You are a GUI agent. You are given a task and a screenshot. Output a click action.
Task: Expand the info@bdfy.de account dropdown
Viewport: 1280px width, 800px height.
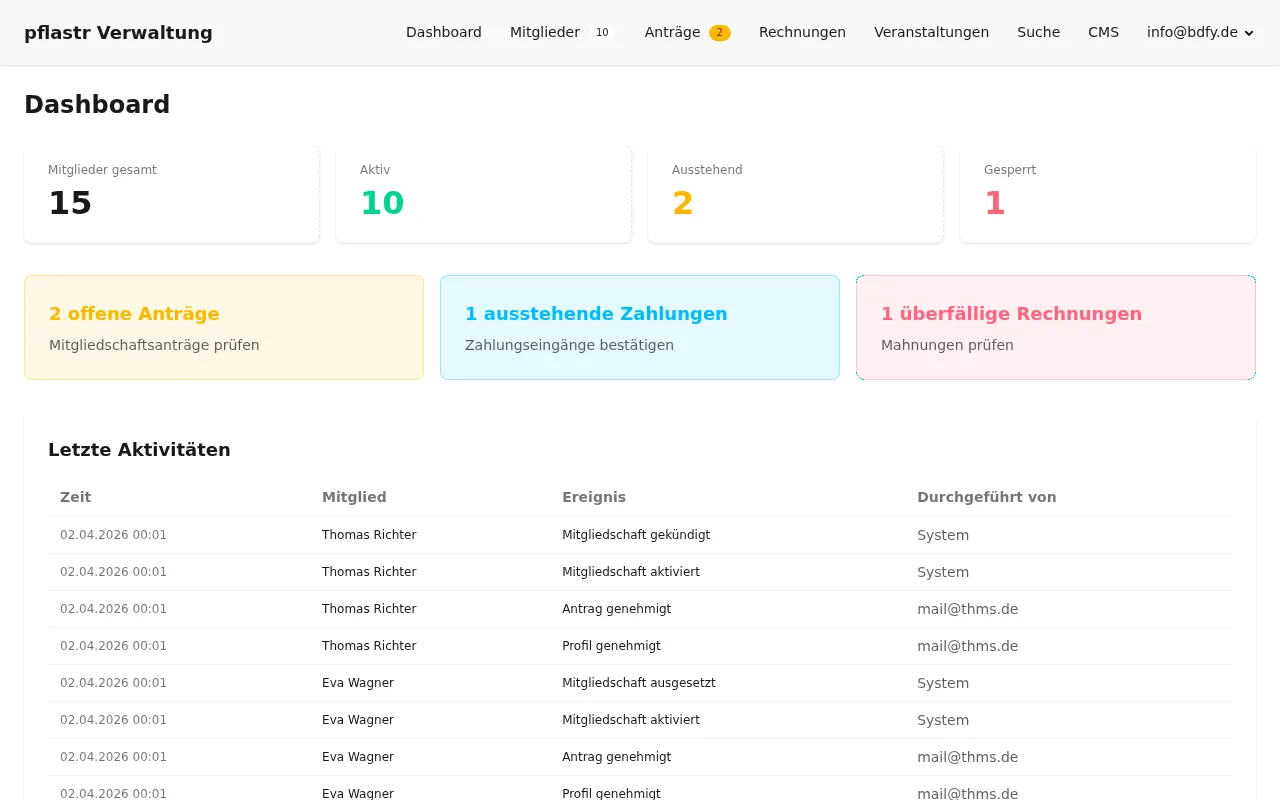(x=1199, y=32)
